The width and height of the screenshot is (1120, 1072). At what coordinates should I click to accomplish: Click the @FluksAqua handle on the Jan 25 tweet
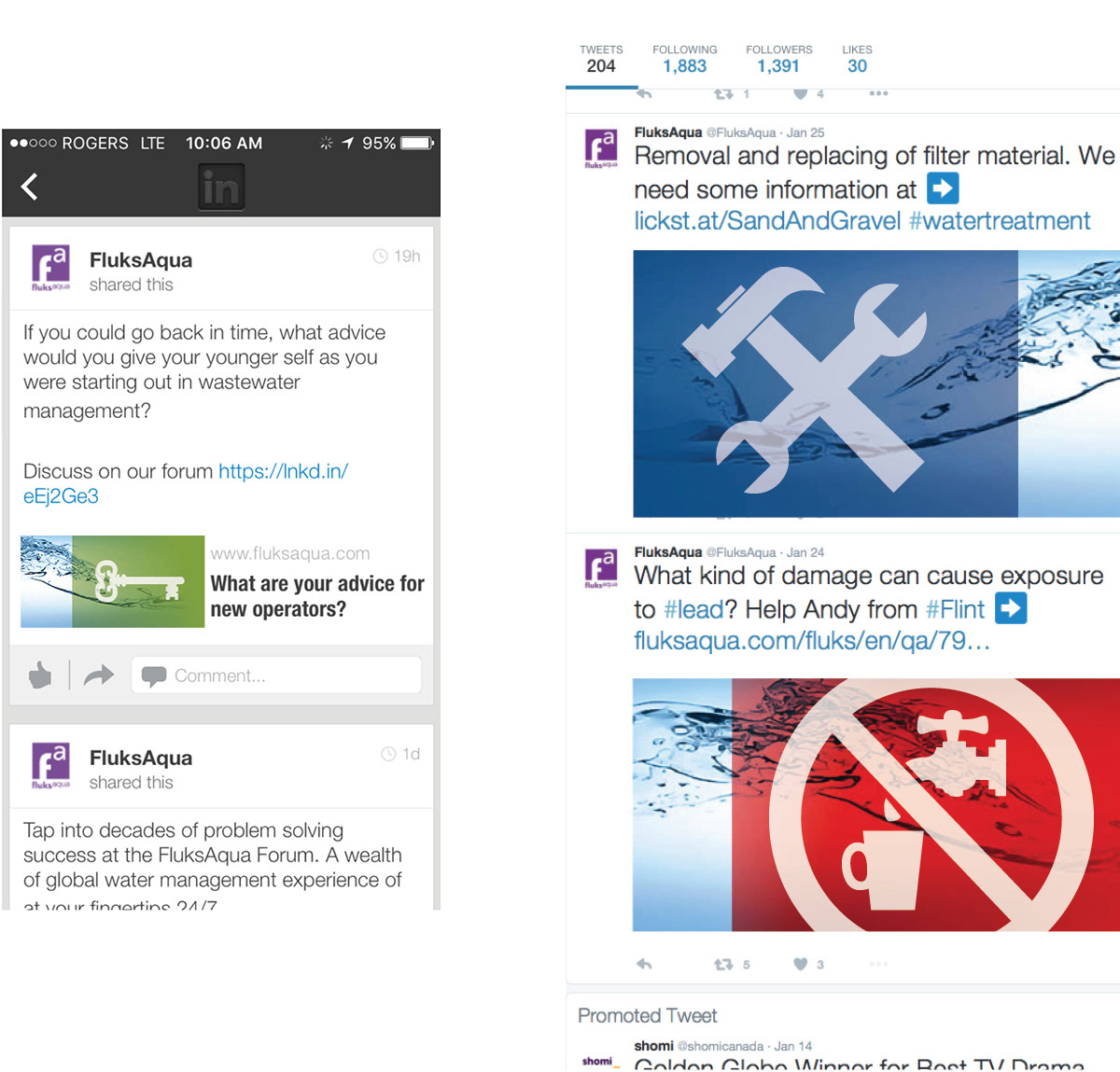(741, 132)
